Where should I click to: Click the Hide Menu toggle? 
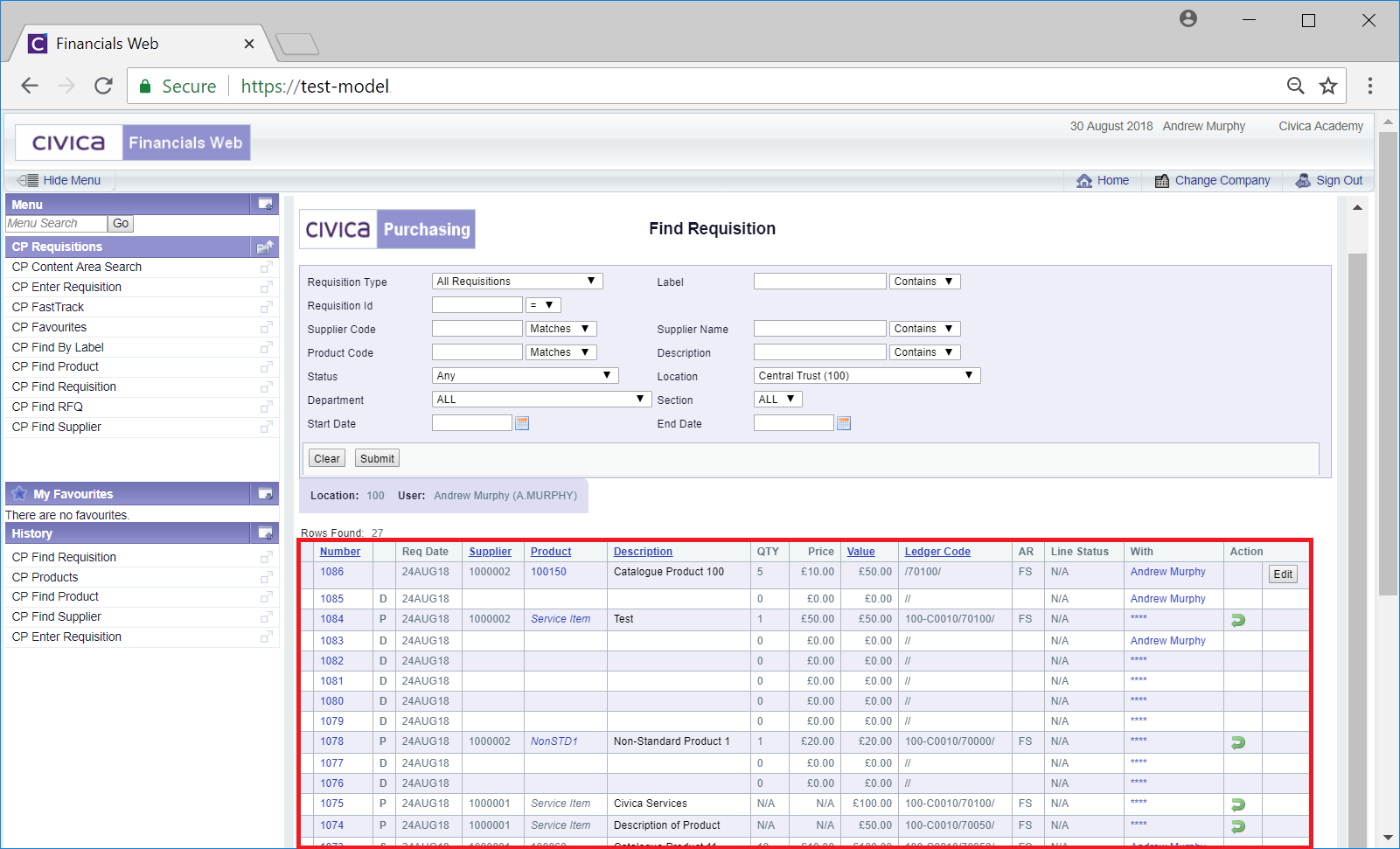pos(59,180)
